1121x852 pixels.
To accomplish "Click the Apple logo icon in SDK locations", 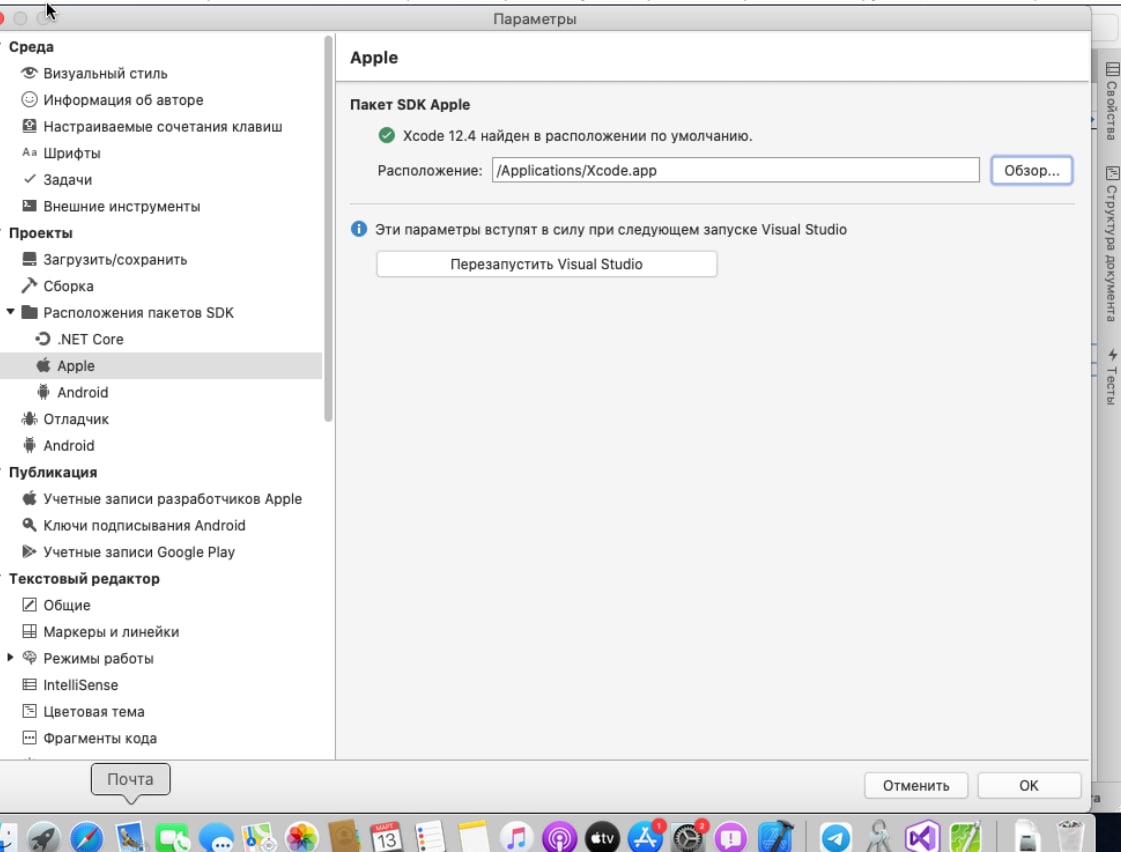I will [x=43, y=365].
